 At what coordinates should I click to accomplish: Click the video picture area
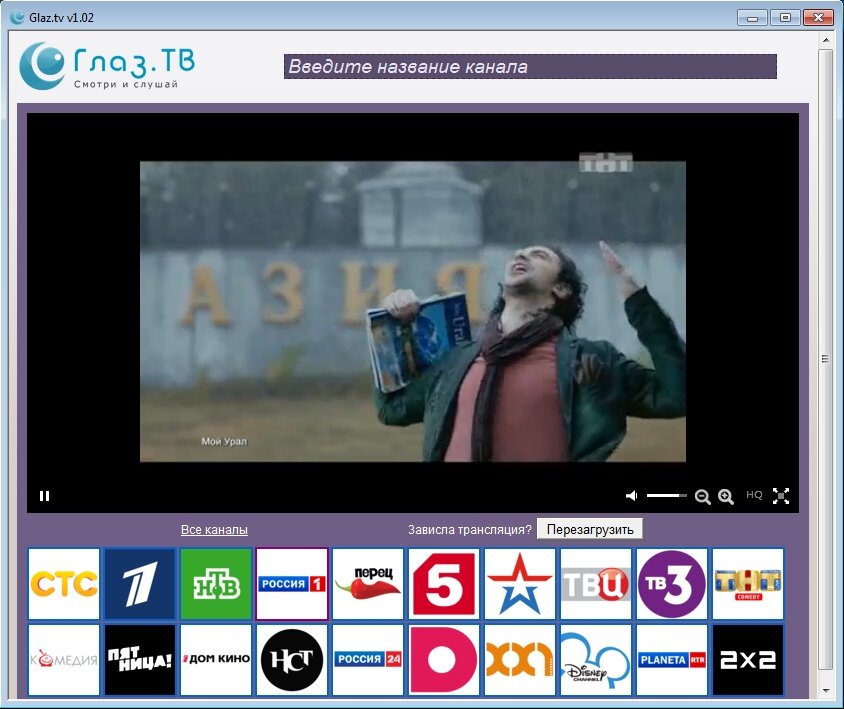click(413, 311)
